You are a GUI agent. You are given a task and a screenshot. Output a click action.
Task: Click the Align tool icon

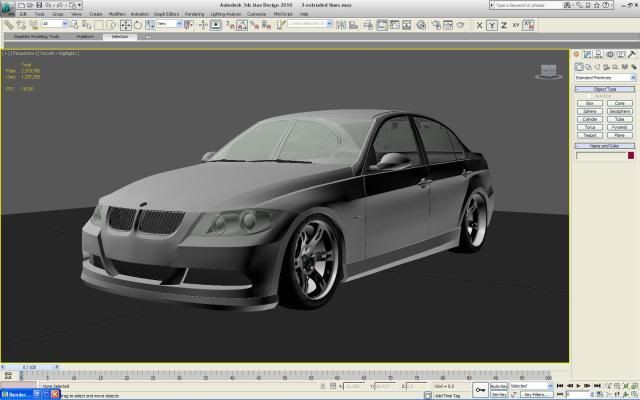coord(353,25)
